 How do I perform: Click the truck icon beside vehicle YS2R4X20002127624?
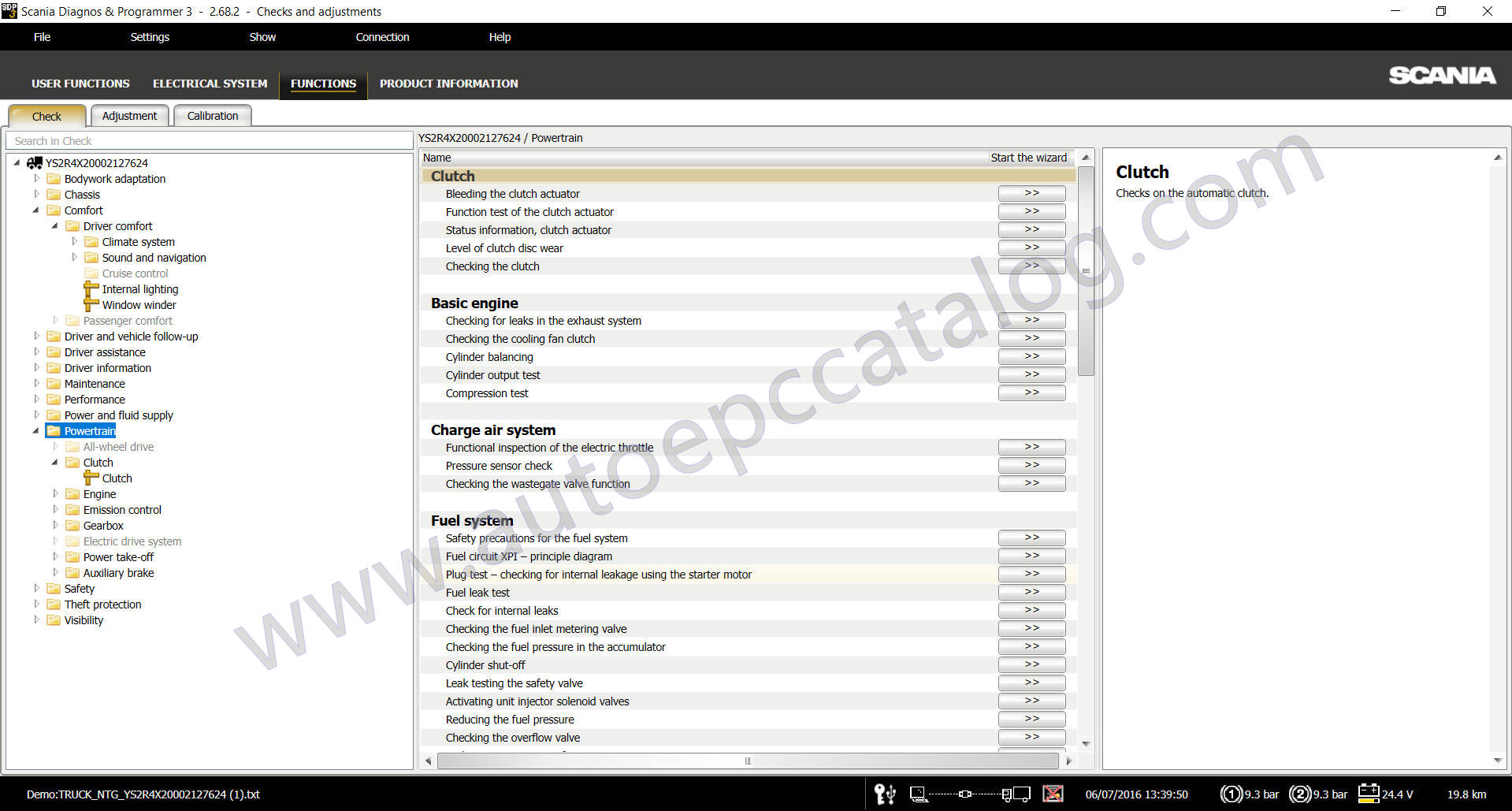[x=35, y=163]
